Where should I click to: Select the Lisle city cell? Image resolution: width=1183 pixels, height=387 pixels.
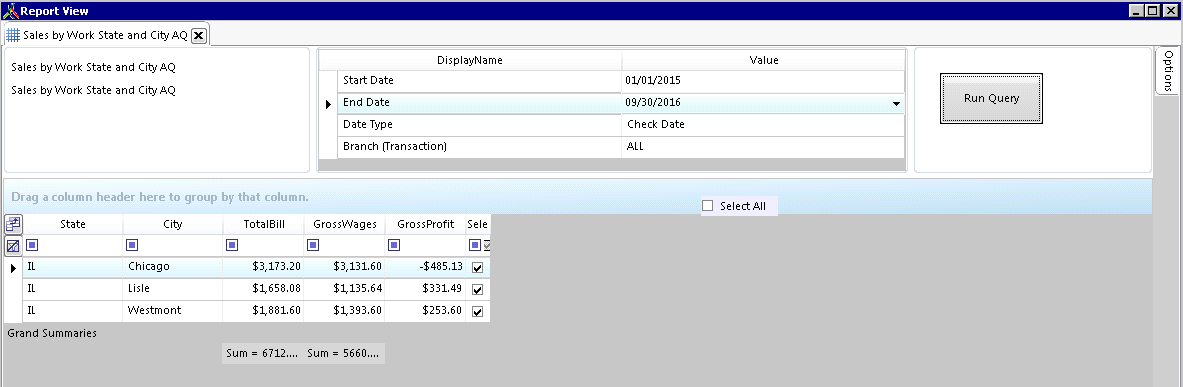coord(173,289)
